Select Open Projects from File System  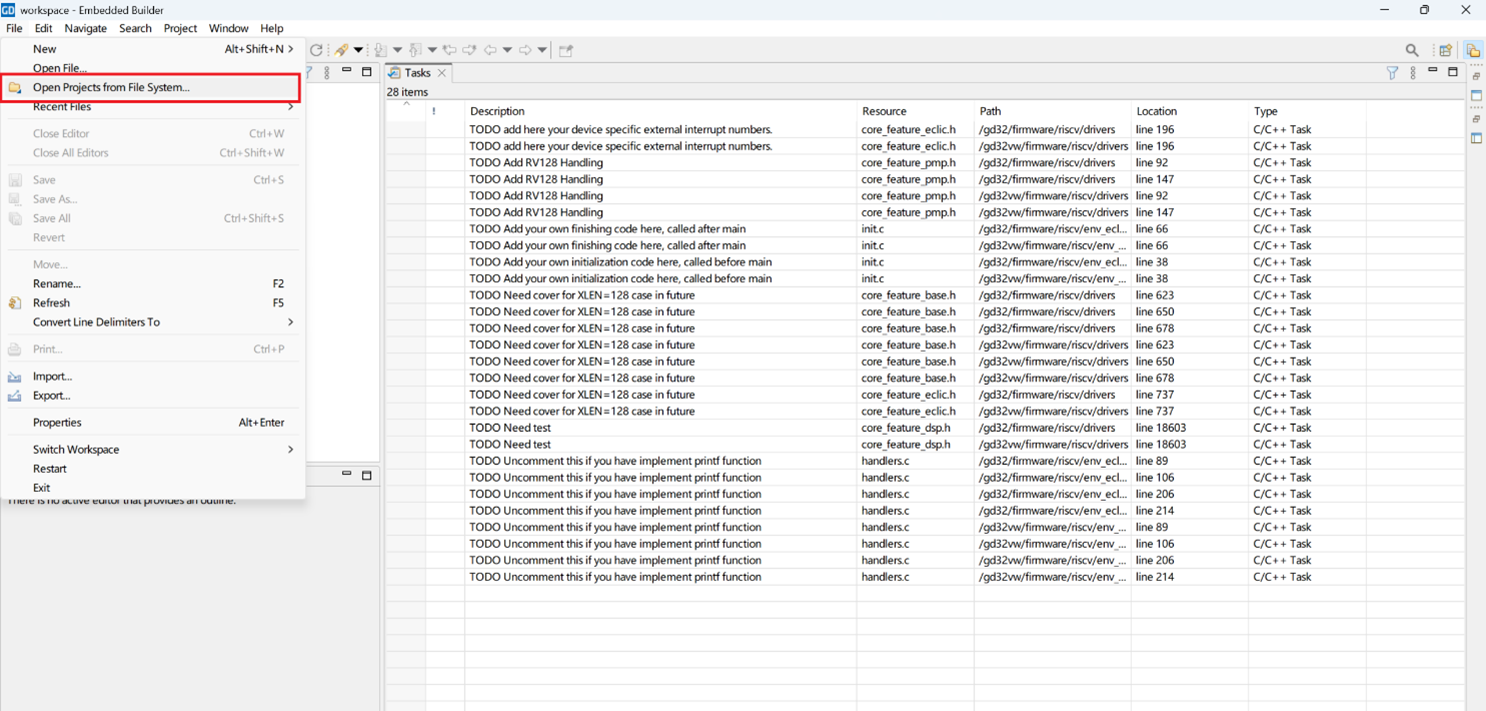tap(111, 88)
